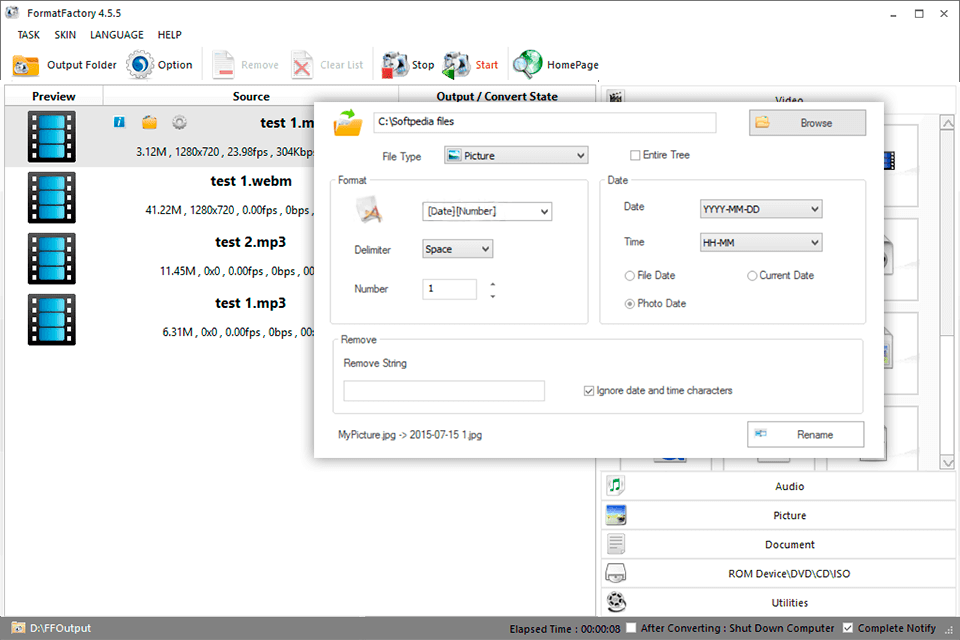Open the Output Folder toolbar icon
The width and height of the screenshot is (960, 640).
point(26,65)
